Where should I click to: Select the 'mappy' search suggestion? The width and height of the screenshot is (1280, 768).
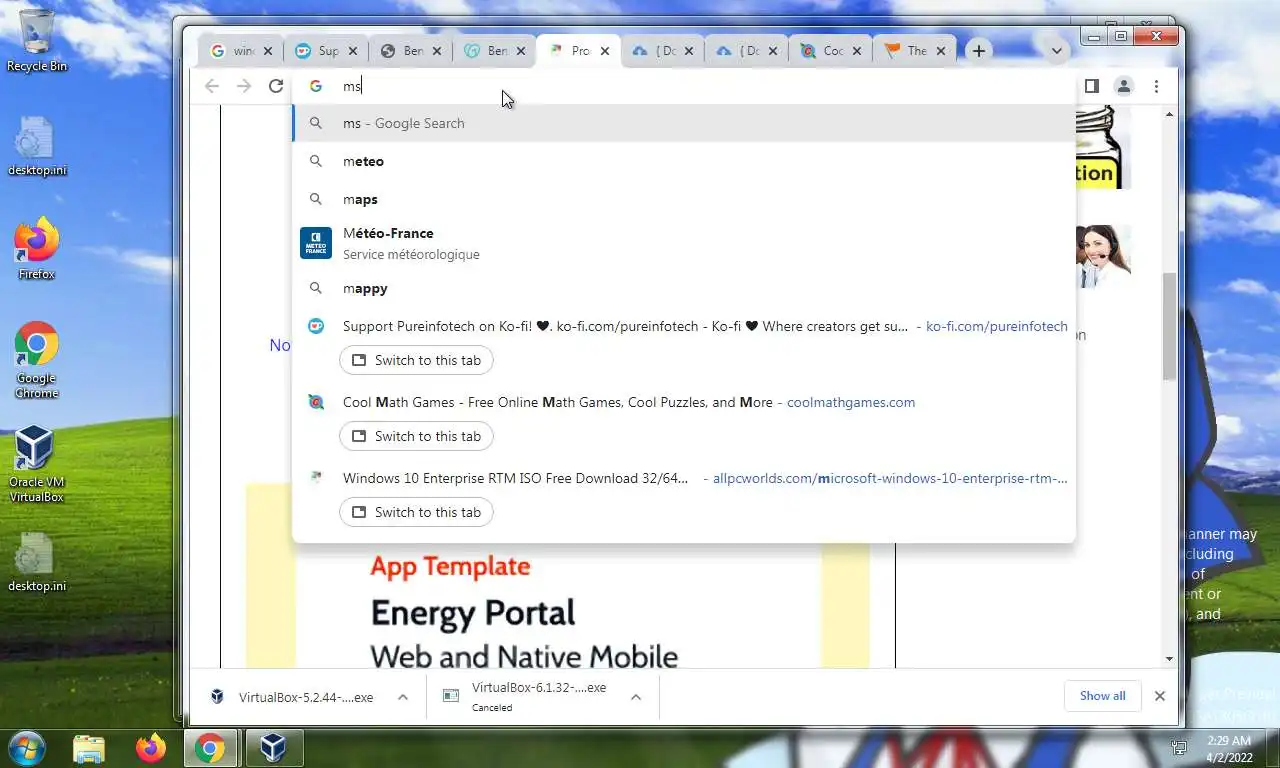tap(684, 288)
